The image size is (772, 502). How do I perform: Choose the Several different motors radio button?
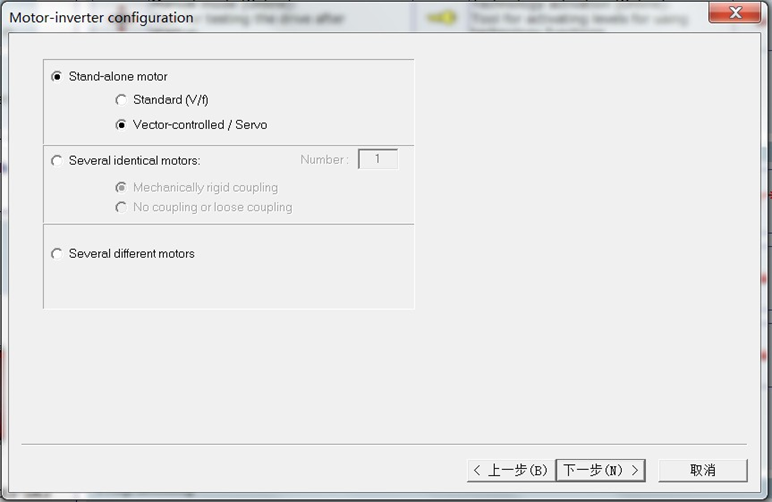click(57, 254)
